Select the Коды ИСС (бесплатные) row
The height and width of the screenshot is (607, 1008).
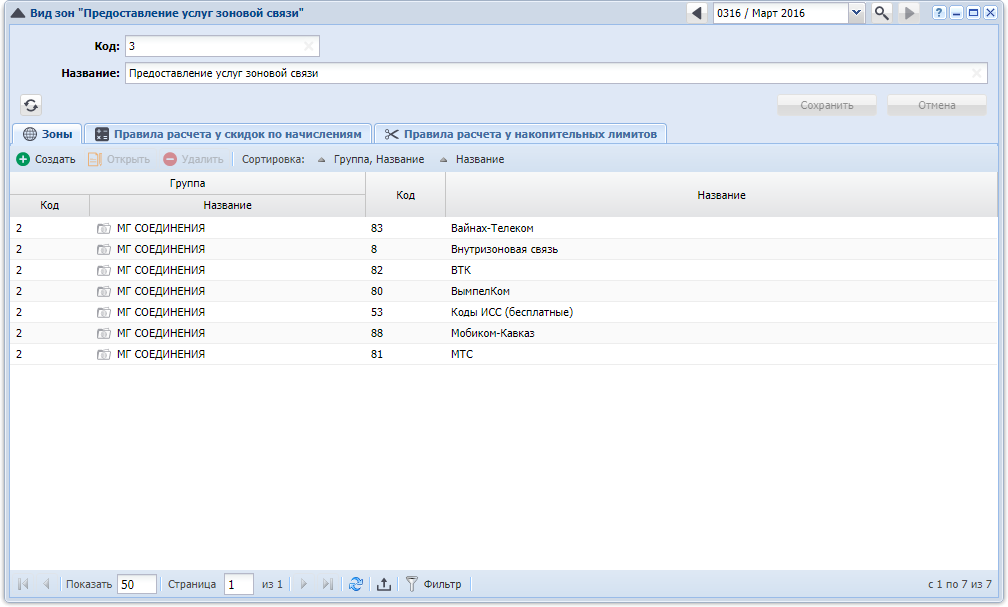504,313
